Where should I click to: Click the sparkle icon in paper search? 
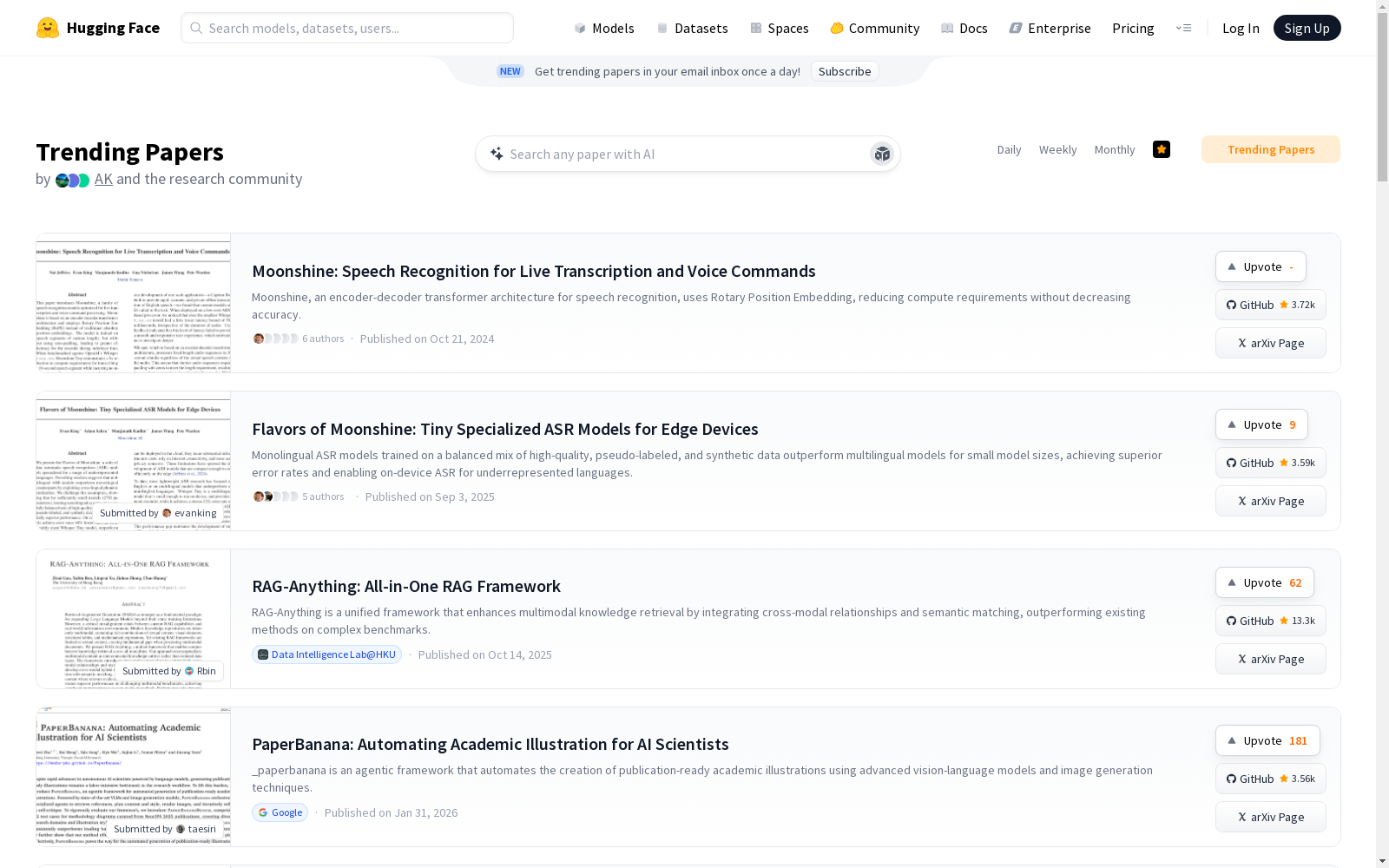coord(497,154)
